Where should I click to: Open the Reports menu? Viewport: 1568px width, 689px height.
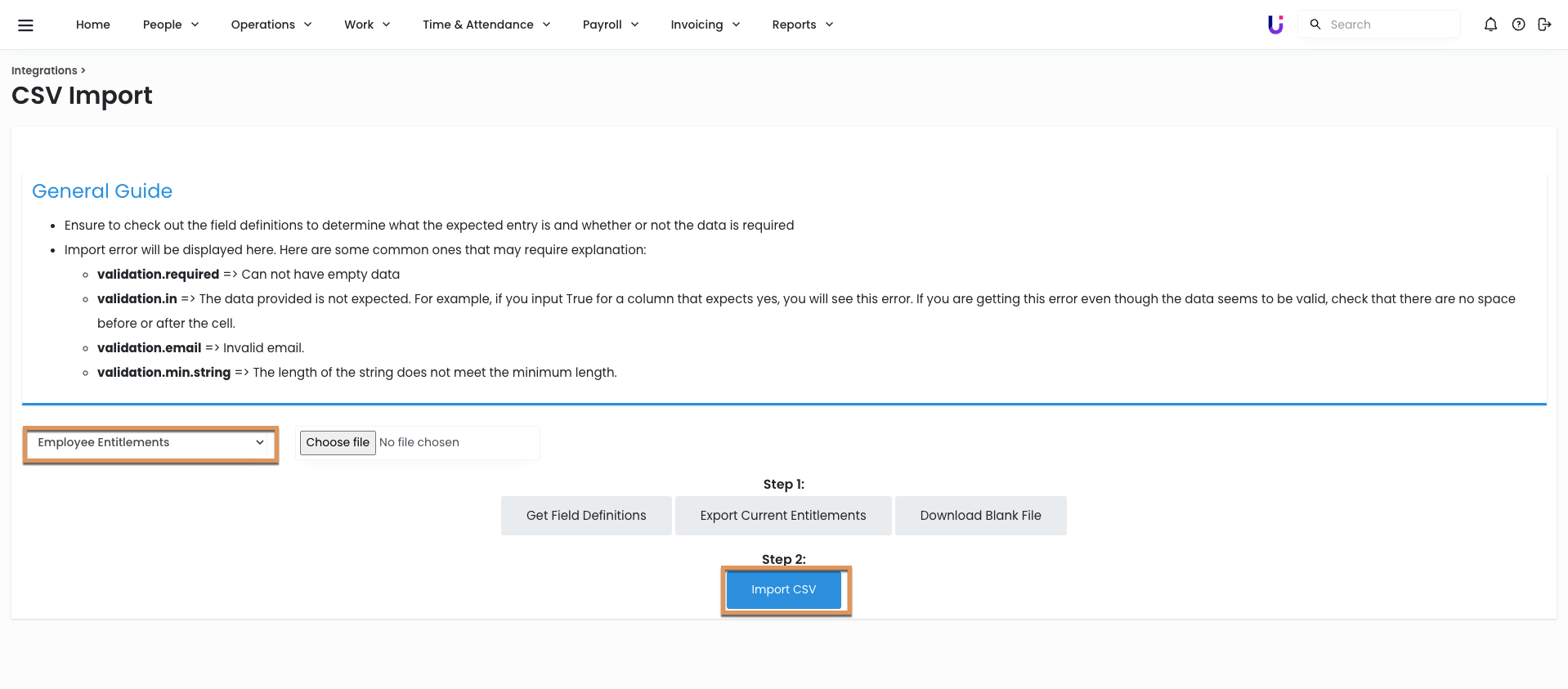pyautogui.click(x=802, y=25)
